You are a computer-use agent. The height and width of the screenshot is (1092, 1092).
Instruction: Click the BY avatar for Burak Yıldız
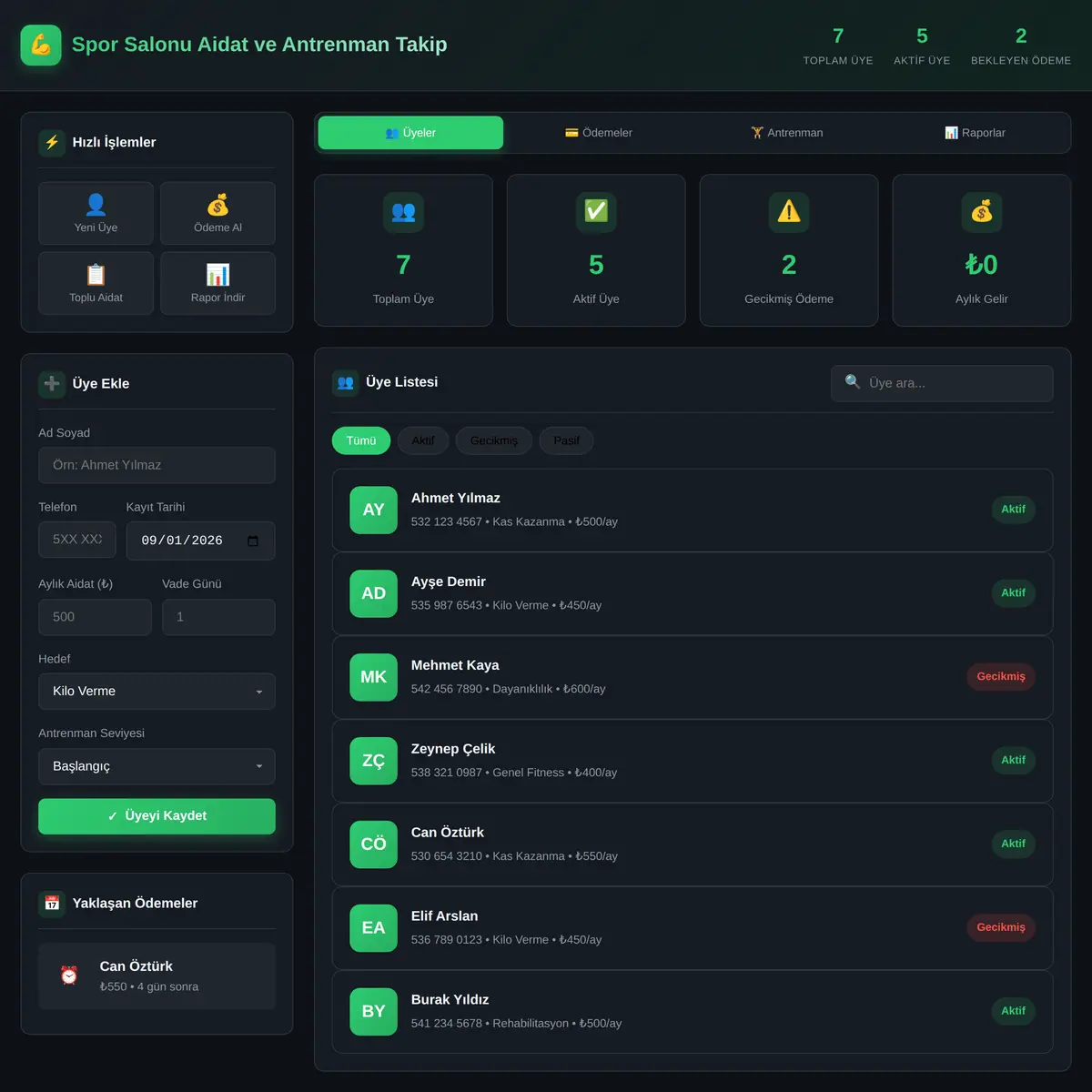[x=374, y=1012]
